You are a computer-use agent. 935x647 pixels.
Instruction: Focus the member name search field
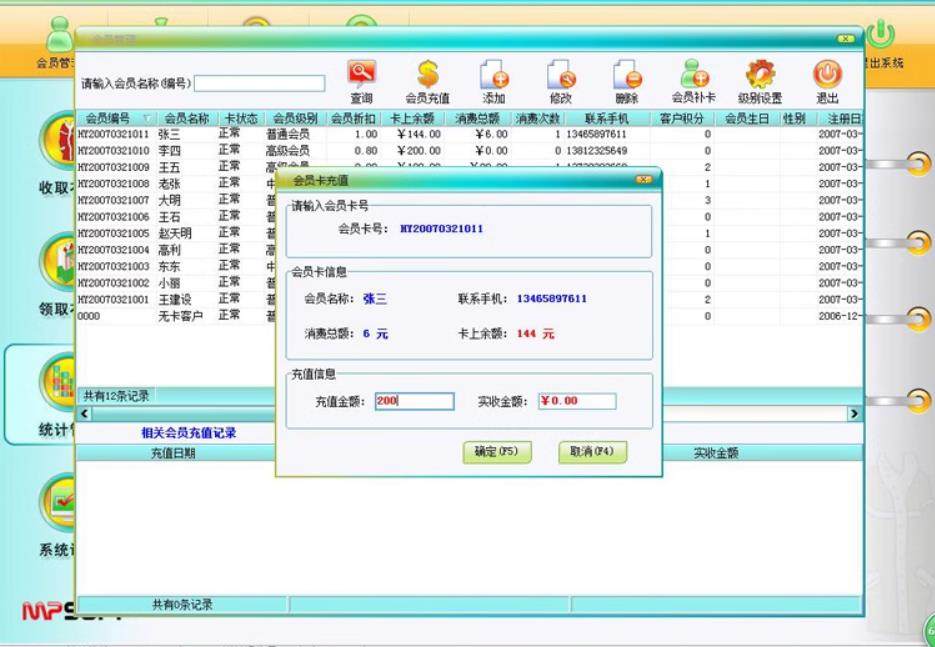click(259, 83)
